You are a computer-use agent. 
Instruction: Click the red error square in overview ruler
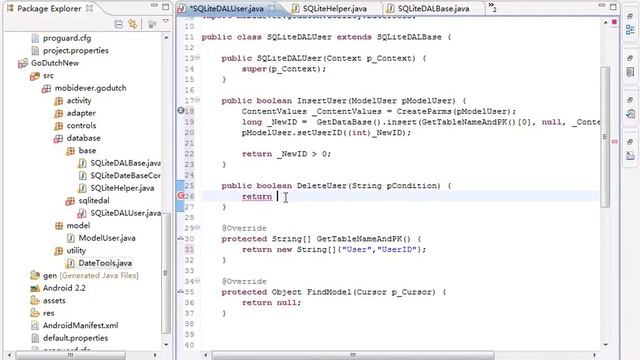pos(614,22)
